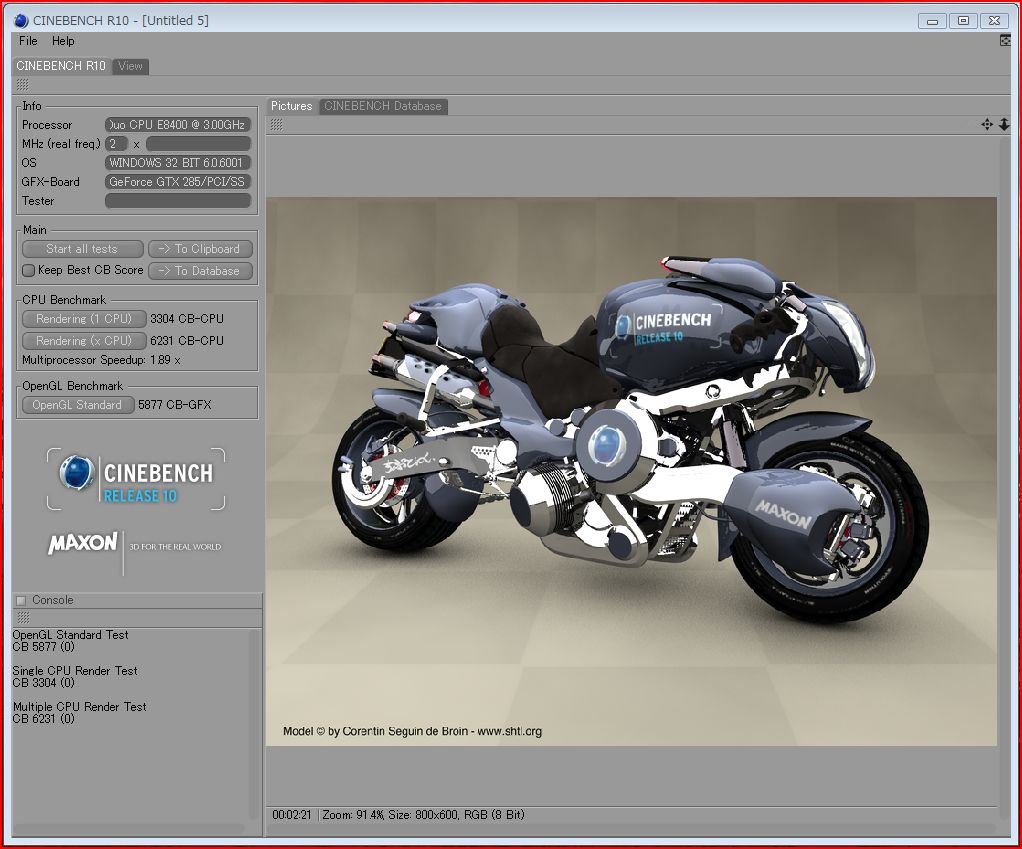Click the GFX-Board field
1022x849 pixels.
(x=178, y=182)
